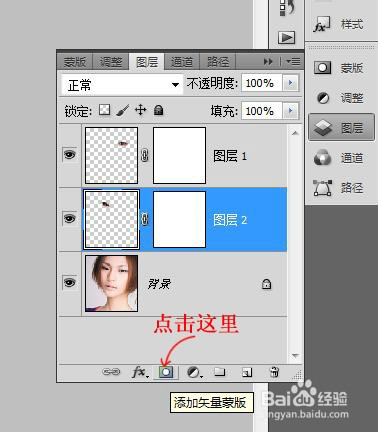This screenshot has height=432, width=378.
Task: Click the create new layer icon
Action: pos(247,372)
